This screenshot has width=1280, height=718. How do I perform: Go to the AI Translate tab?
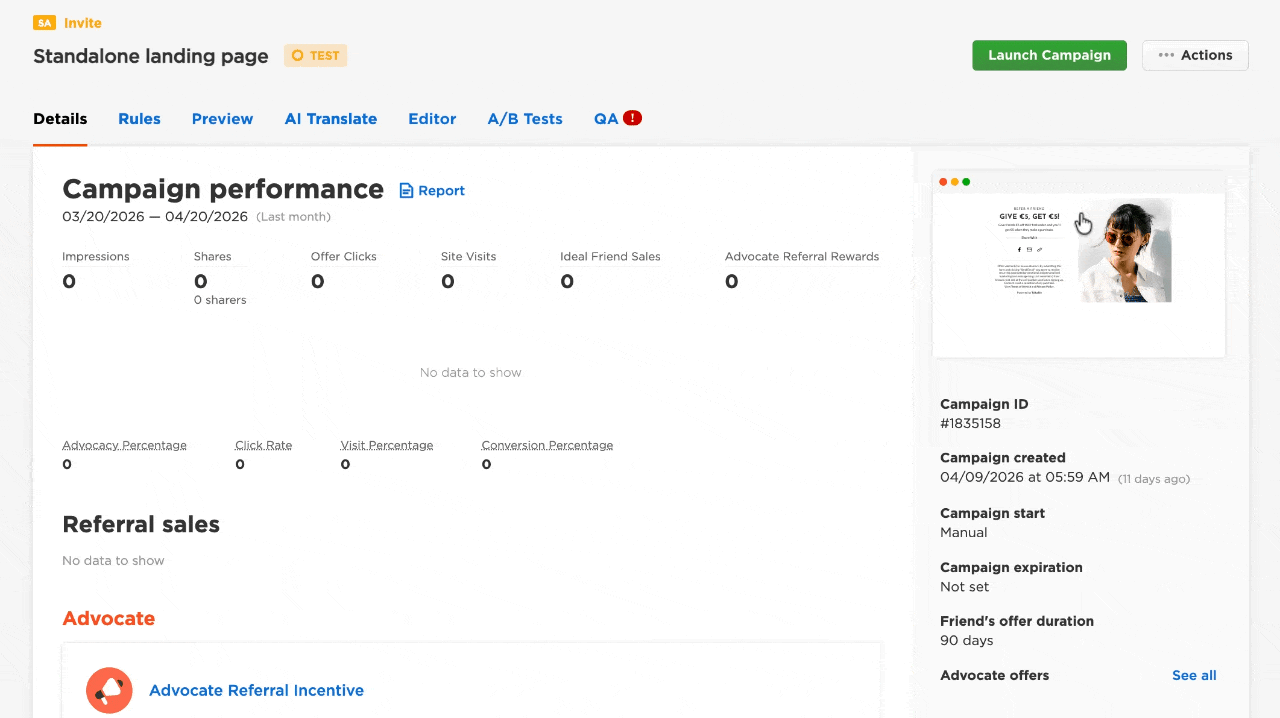coord(330,119)
